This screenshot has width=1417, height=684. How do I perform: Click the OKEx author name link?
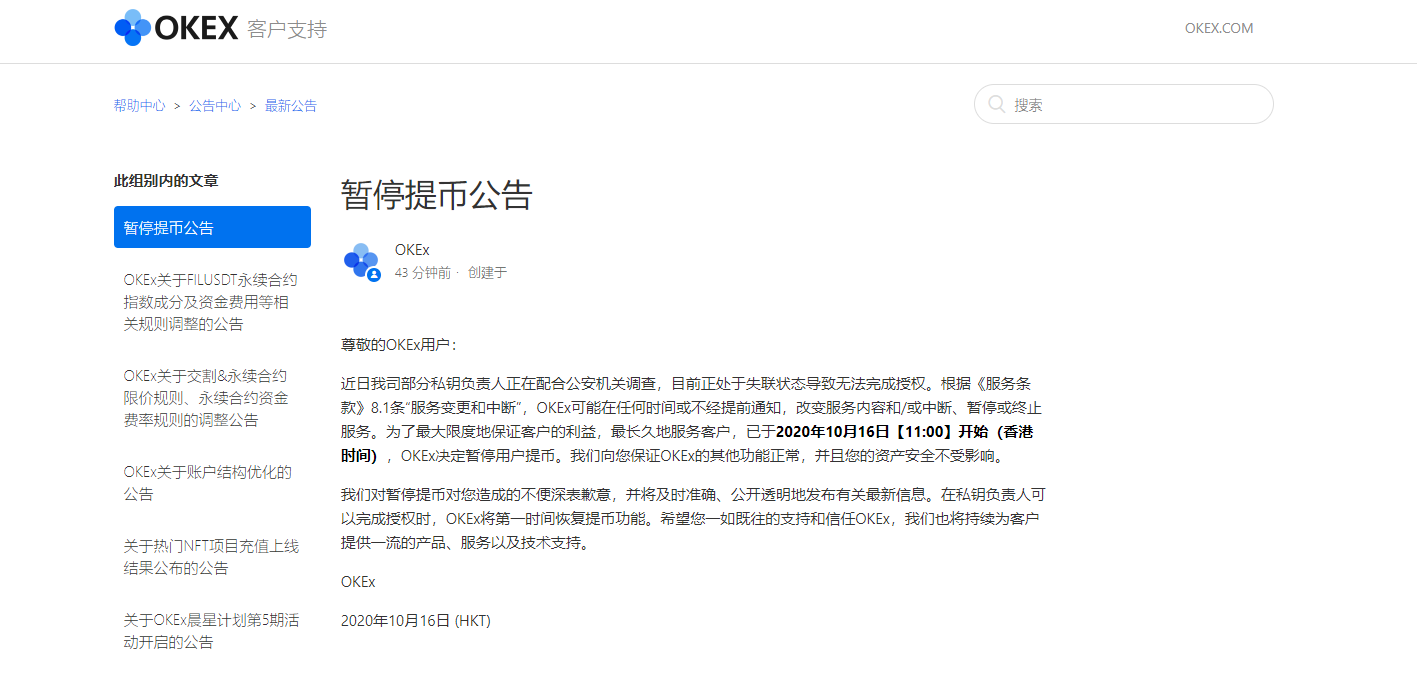pyautogui.click(x=412, y=250)
